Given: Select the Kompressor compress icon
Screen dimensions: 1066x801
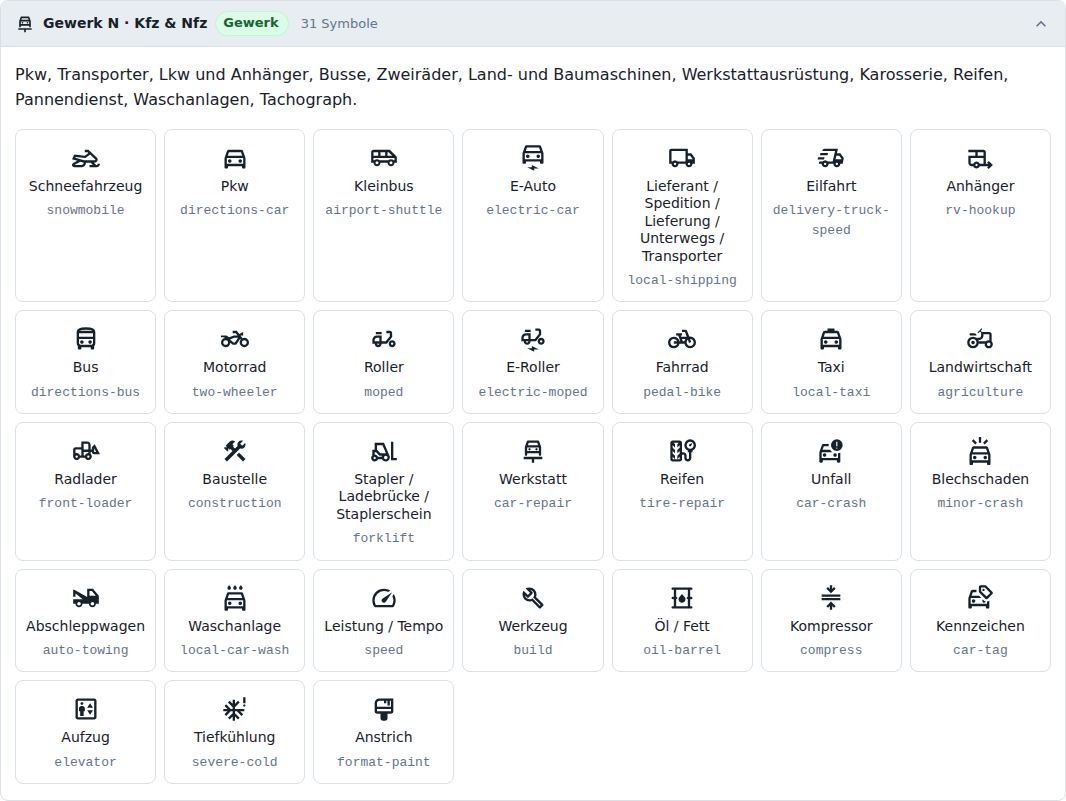Looking at the screenshot, I should click(x=831, y=597).
